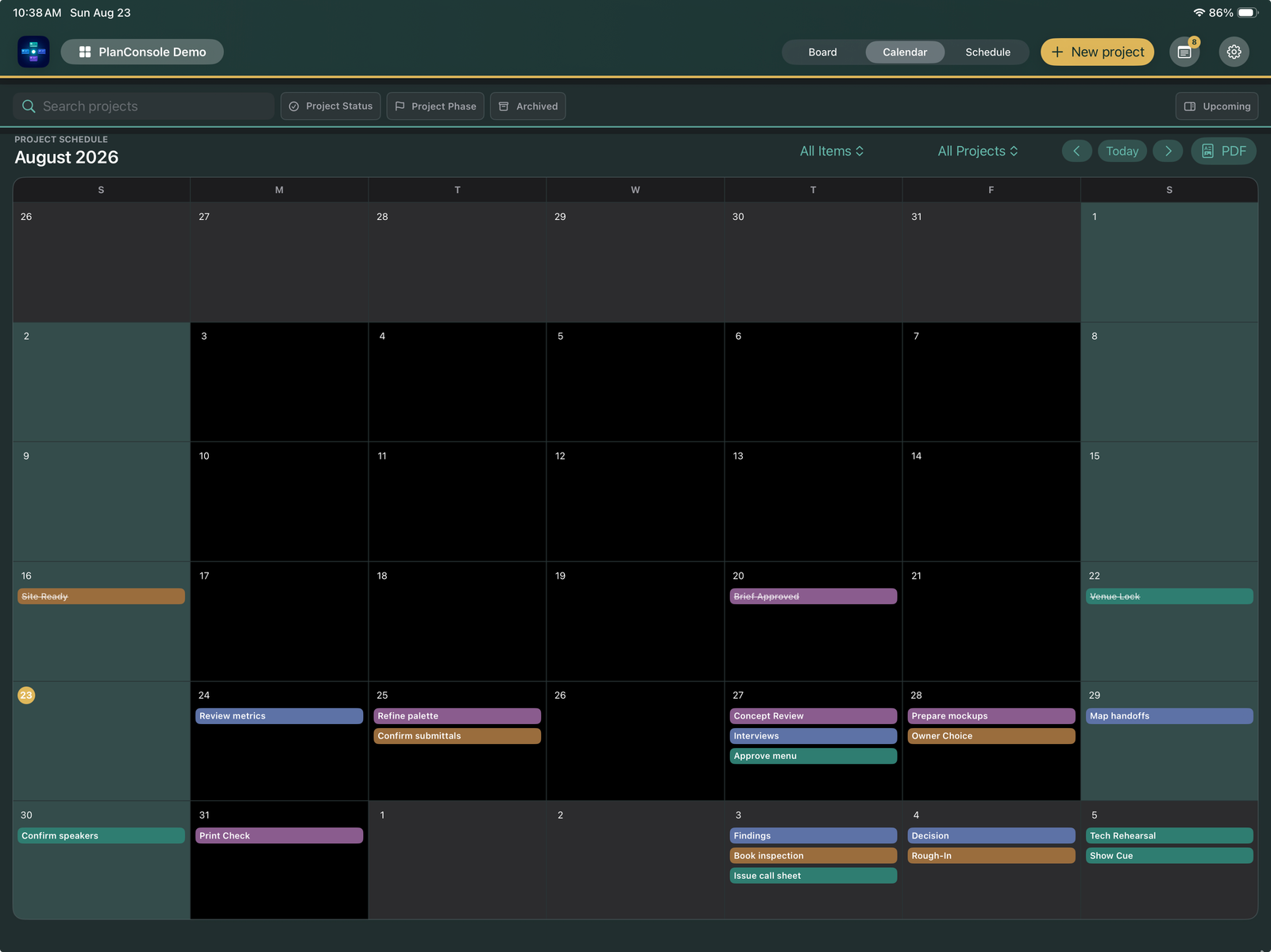Go to the previous month
Image resolution: width=1271 pixels, height=952 pixels.
click(x=1076, y=151)
